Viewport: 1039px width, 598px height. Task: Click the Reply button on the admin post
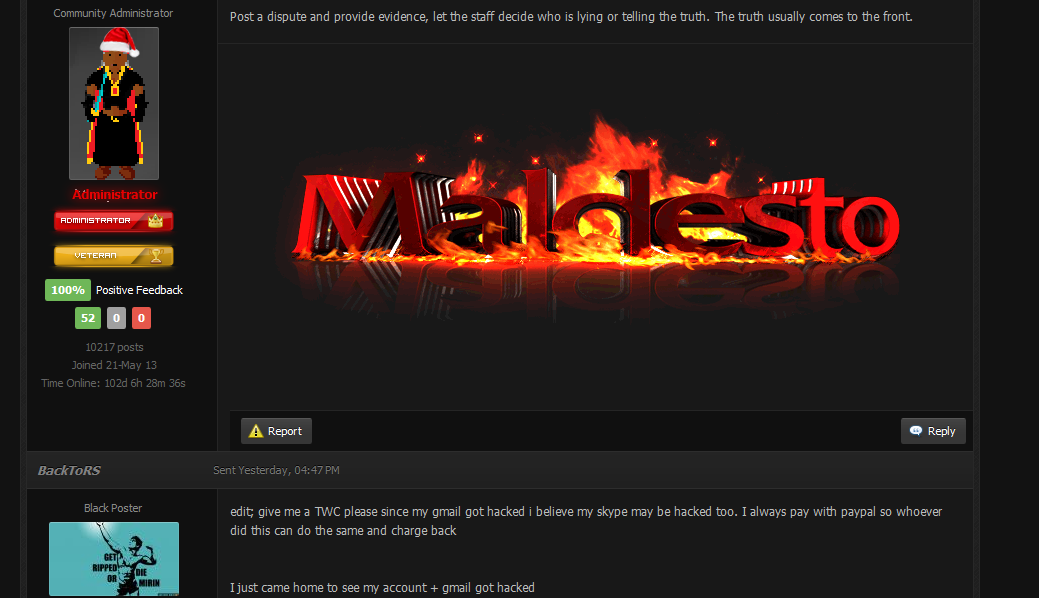pos(933,431)
